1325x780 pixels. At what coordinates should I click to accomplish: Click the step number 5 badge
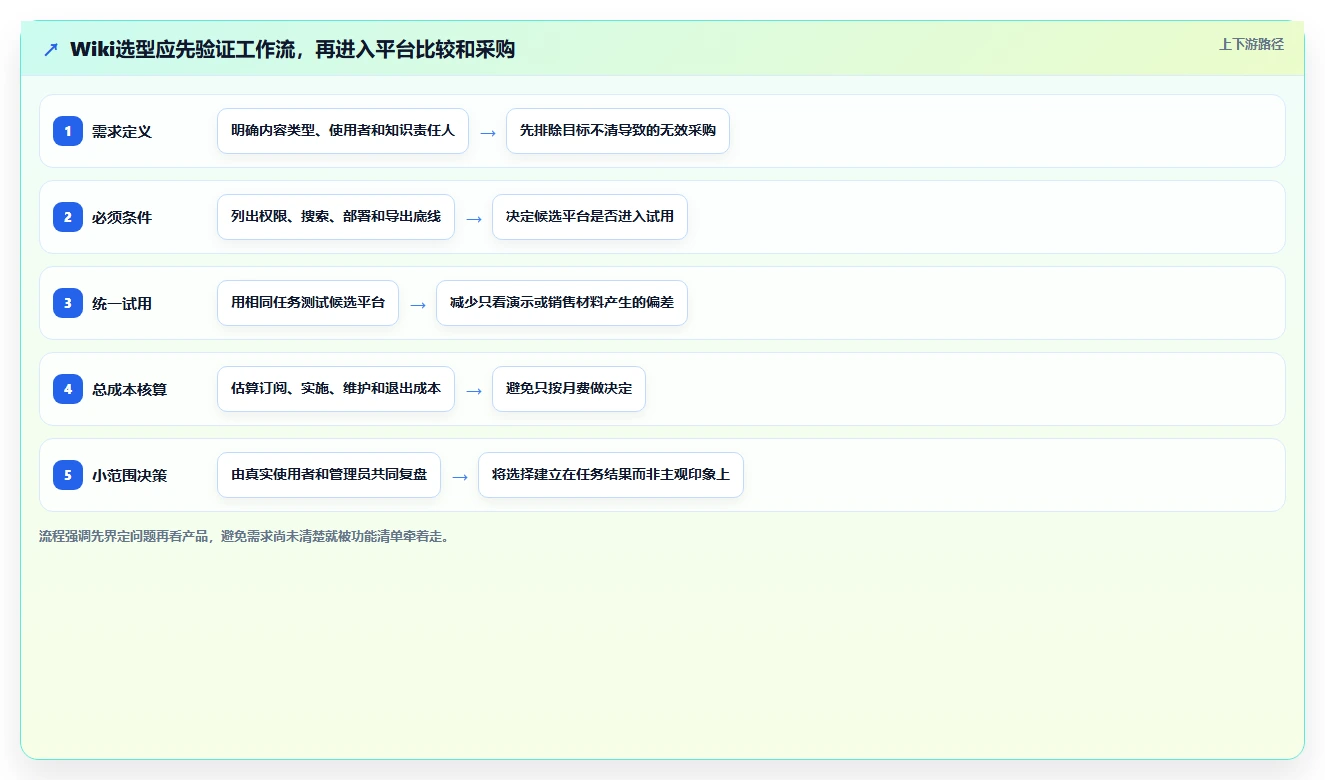[x=68, y=475]
